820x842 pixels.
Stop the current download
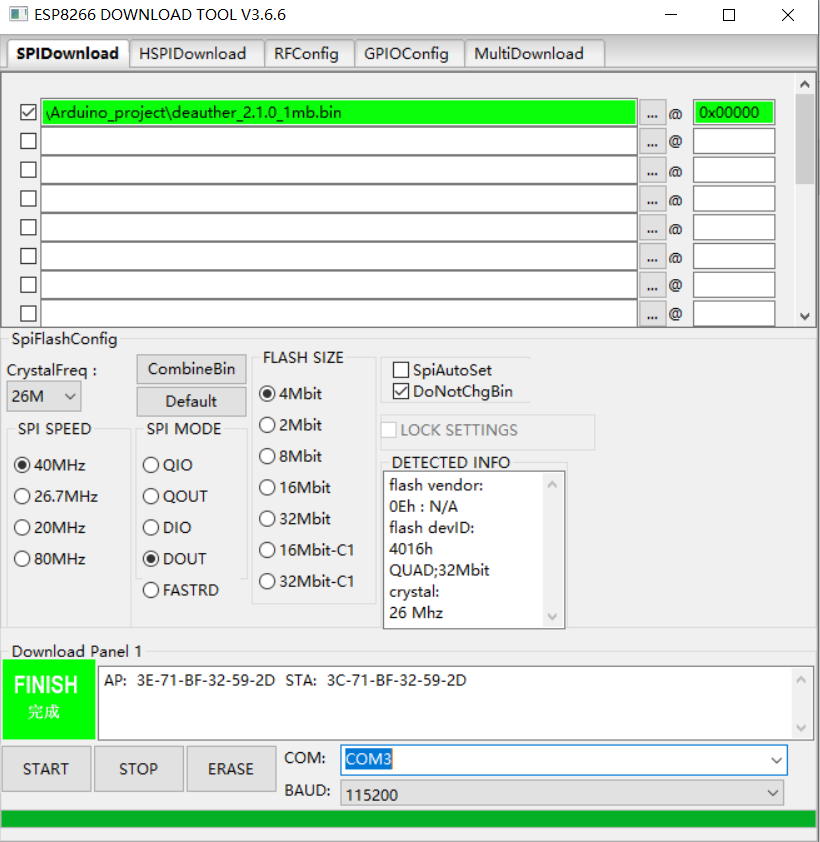tap(138, 768)
